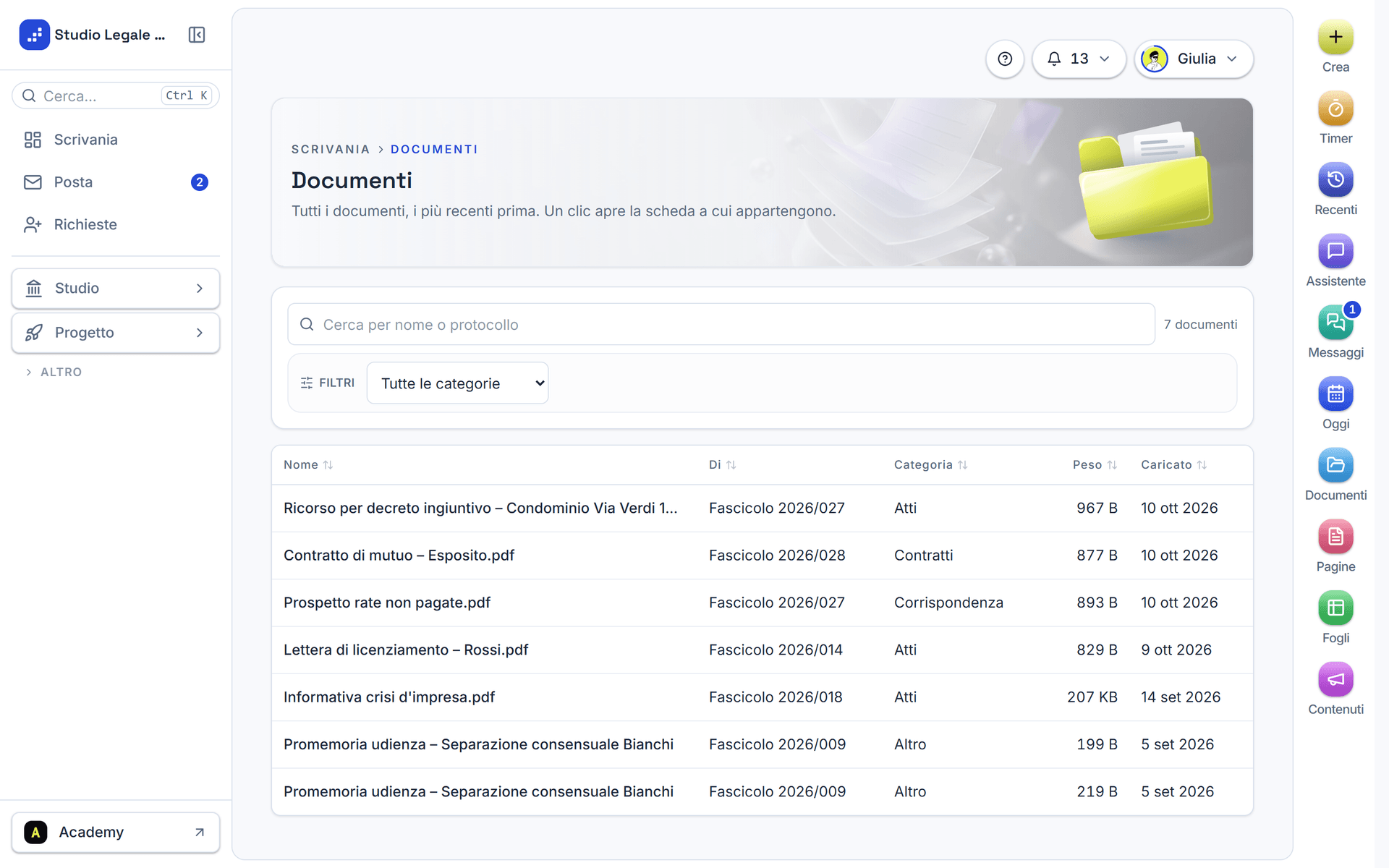
Task: Click the help question mark icon
Action: pyautogui.click(x=1005, y=59)
